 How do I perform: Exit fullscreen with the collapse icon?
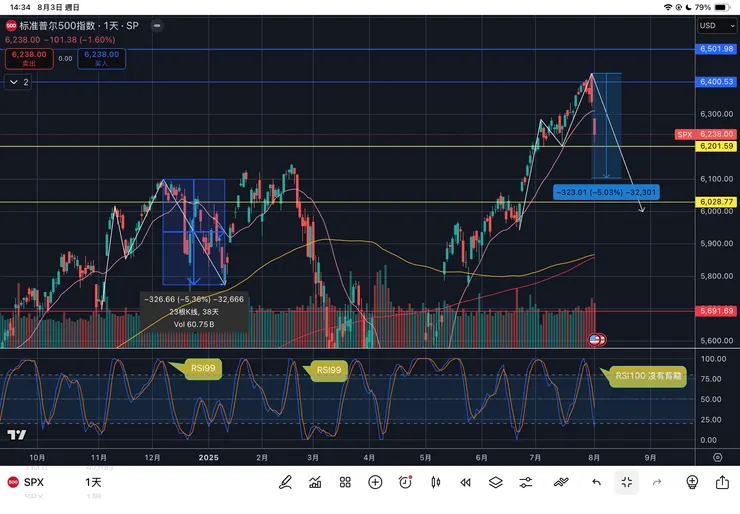point(627,482)
